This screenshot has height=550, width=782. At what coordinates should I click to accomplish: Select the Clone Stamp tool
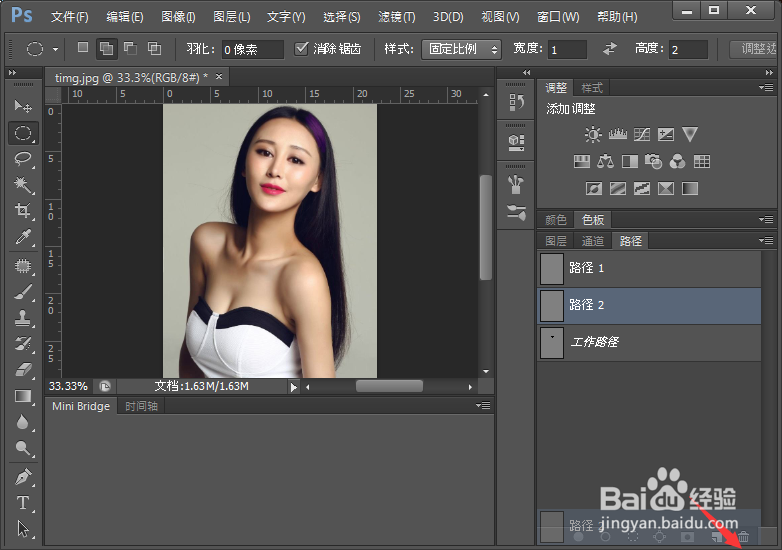tap(23, 318)
